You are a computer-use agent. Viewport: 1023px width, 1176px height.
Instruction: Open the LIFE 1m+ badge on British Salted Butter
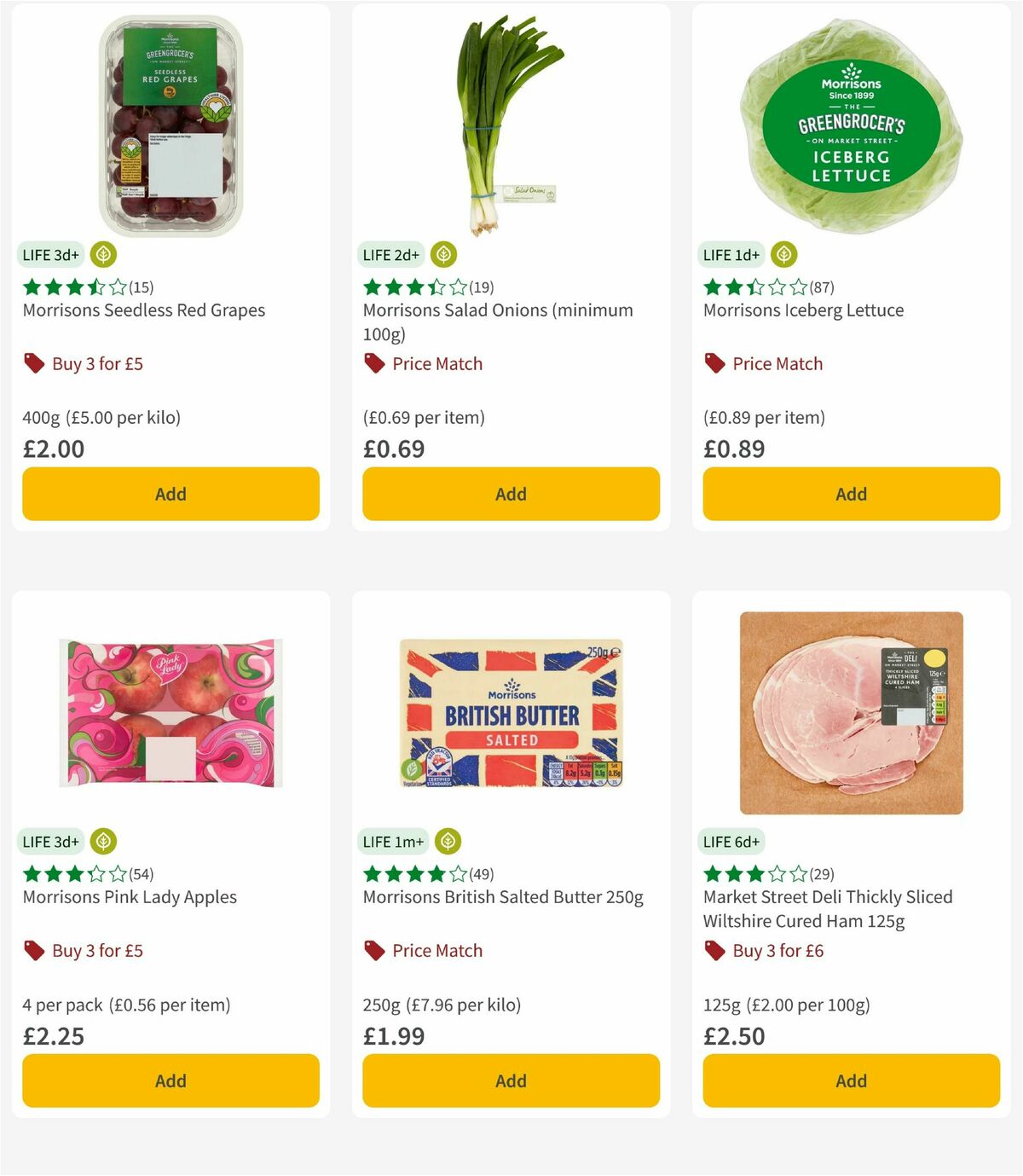[392, 841]
